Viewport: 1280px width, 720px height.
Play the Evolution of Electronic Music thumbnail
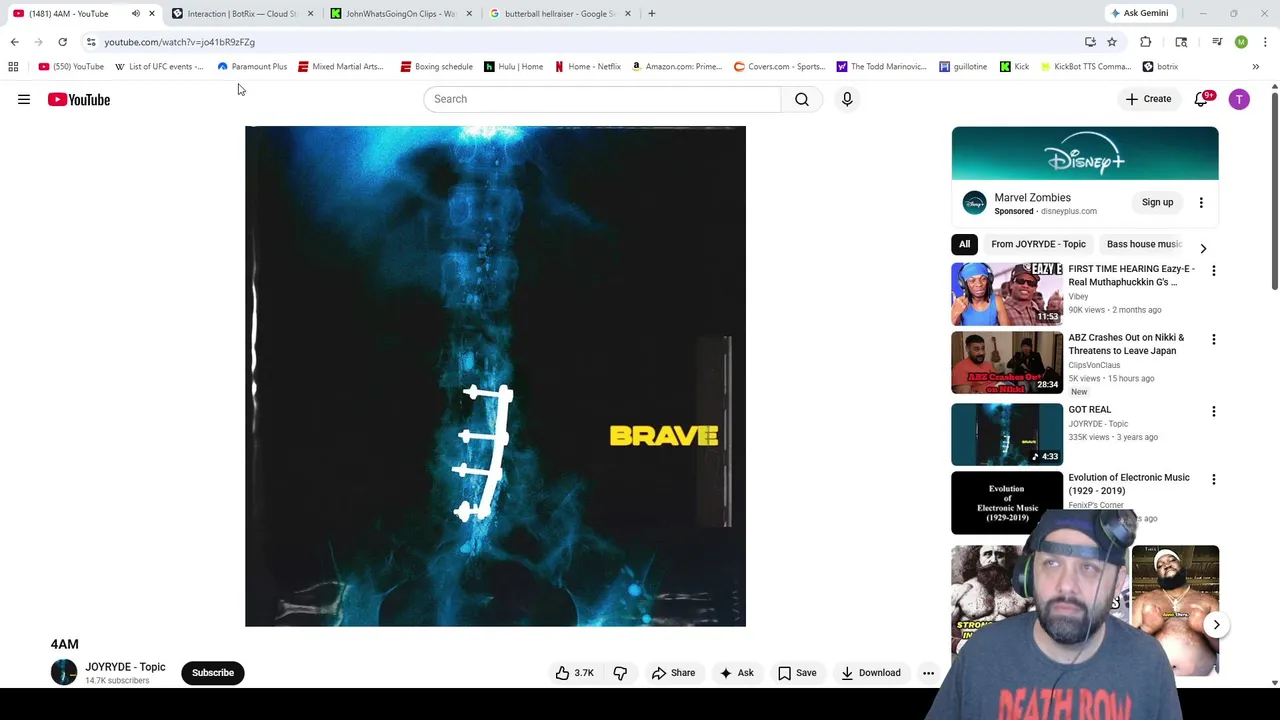[1007, 504]
